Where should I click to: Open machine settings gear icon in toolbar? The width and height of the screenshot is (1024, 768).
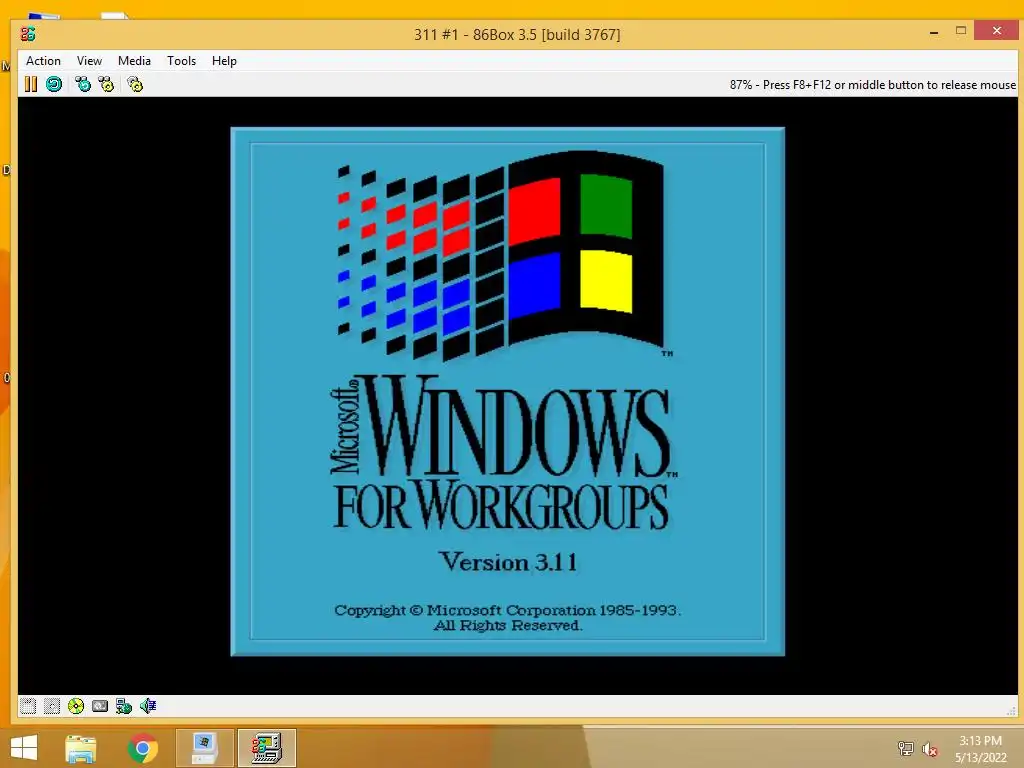[x=135, y=84]
